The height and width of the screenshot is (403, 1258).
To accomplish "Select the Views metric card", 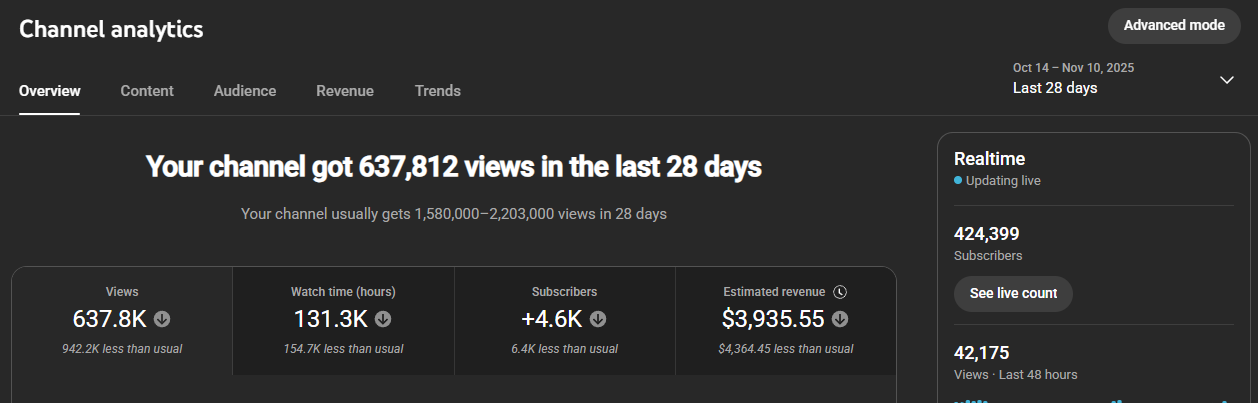I will click(122, 321).
